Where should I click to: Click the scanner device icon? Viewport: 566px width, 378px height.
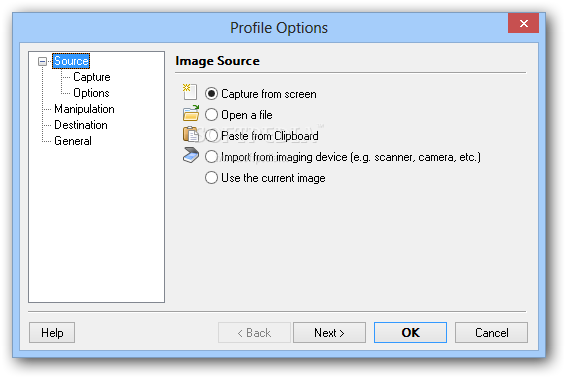191,155
